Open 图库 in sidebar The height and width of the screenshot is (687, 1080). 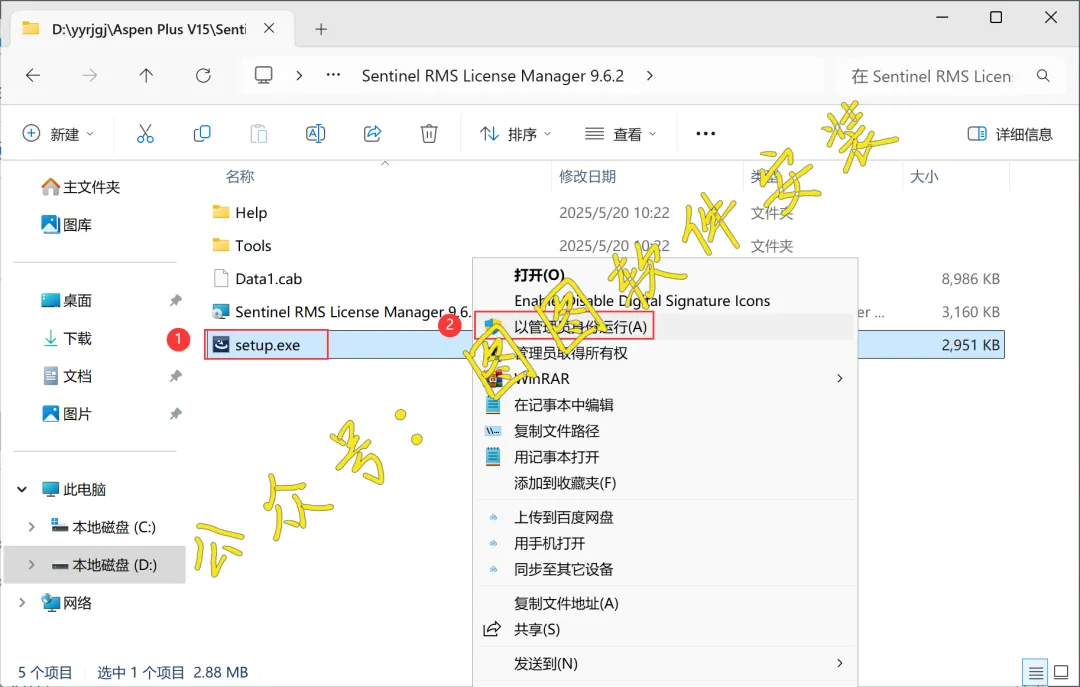(67, 225)
